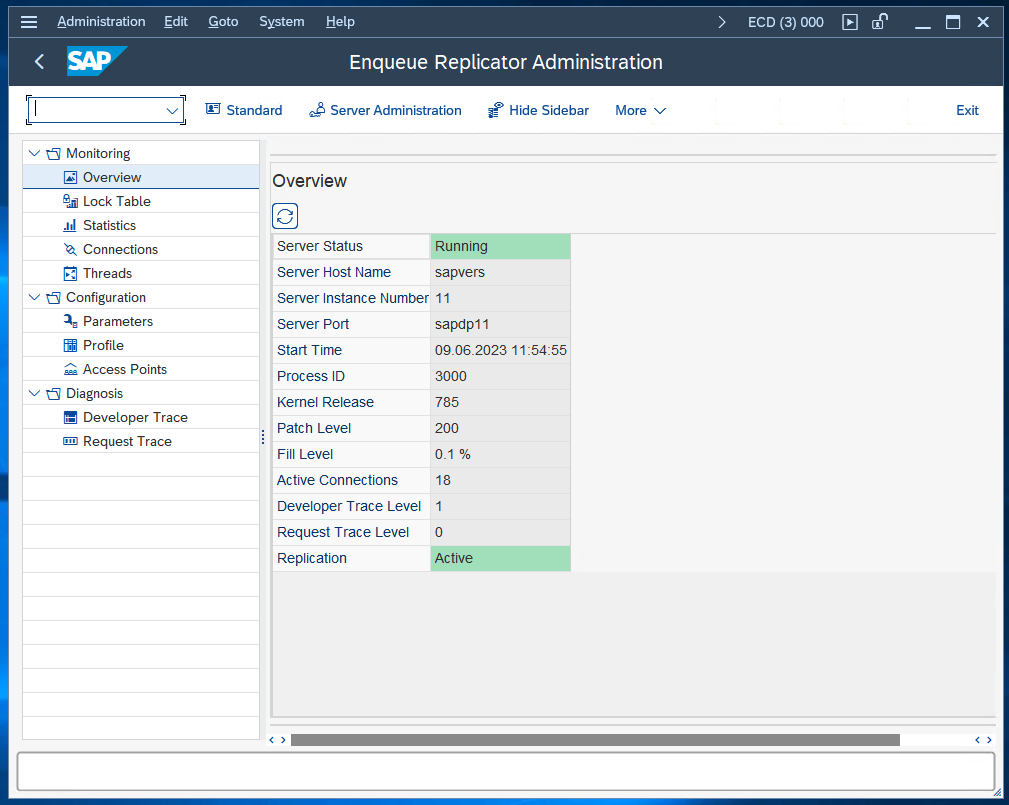Click the Lock Table icon

[x=70, y=201]
